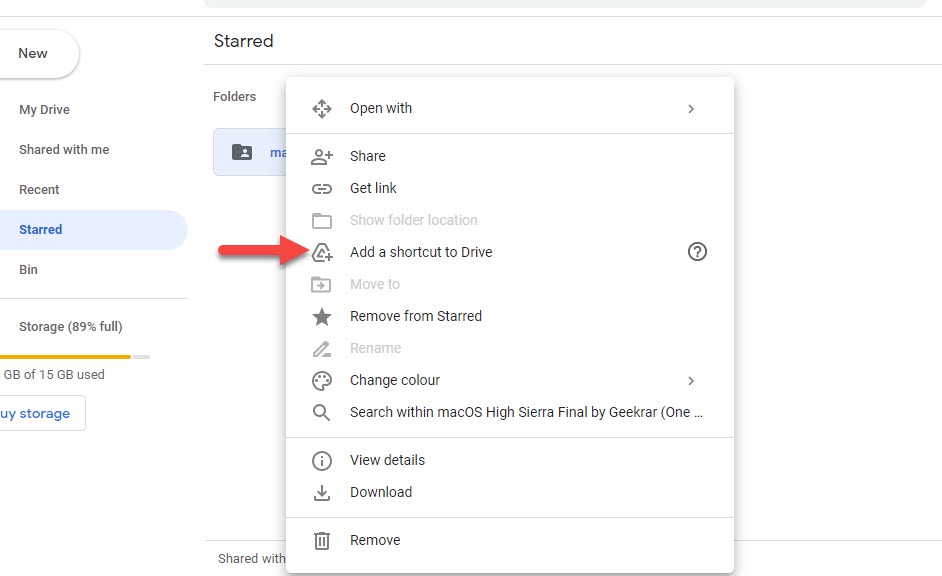Choose Search within macOS High Sierra folder
Viewport: 942px width, 576px height.
click(526, 412)
